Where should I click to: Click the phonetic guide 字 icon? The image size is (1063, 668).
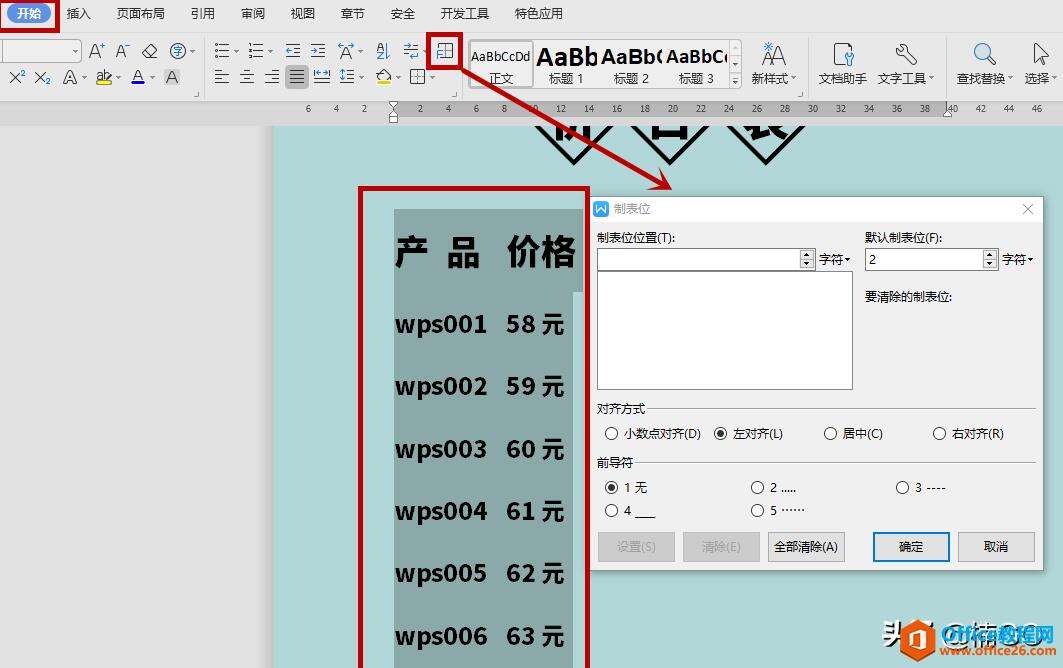point(178,51)
